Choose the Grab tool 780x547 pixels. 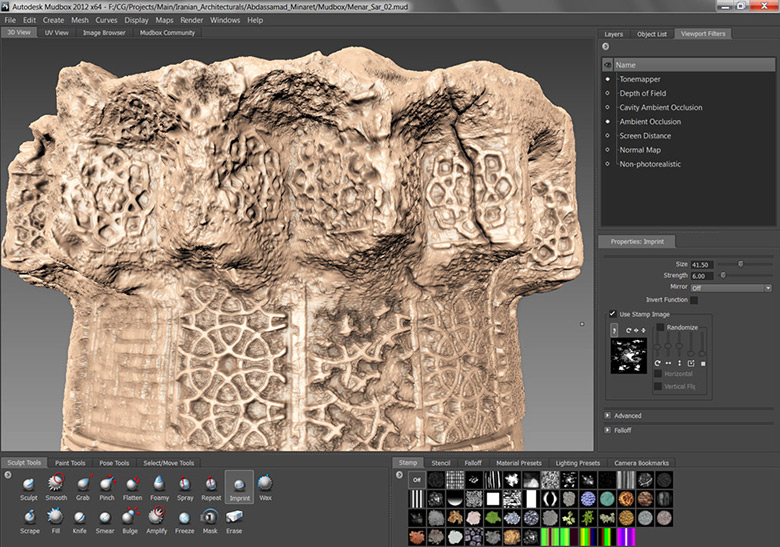[82, 484]
